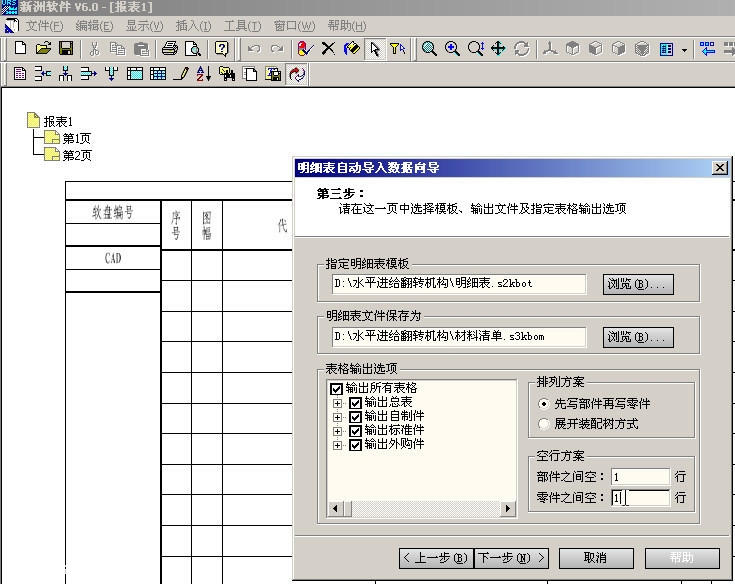Click the pencil edit icon
The height and width of the screenshot is (584, 735).
point(181,74)
